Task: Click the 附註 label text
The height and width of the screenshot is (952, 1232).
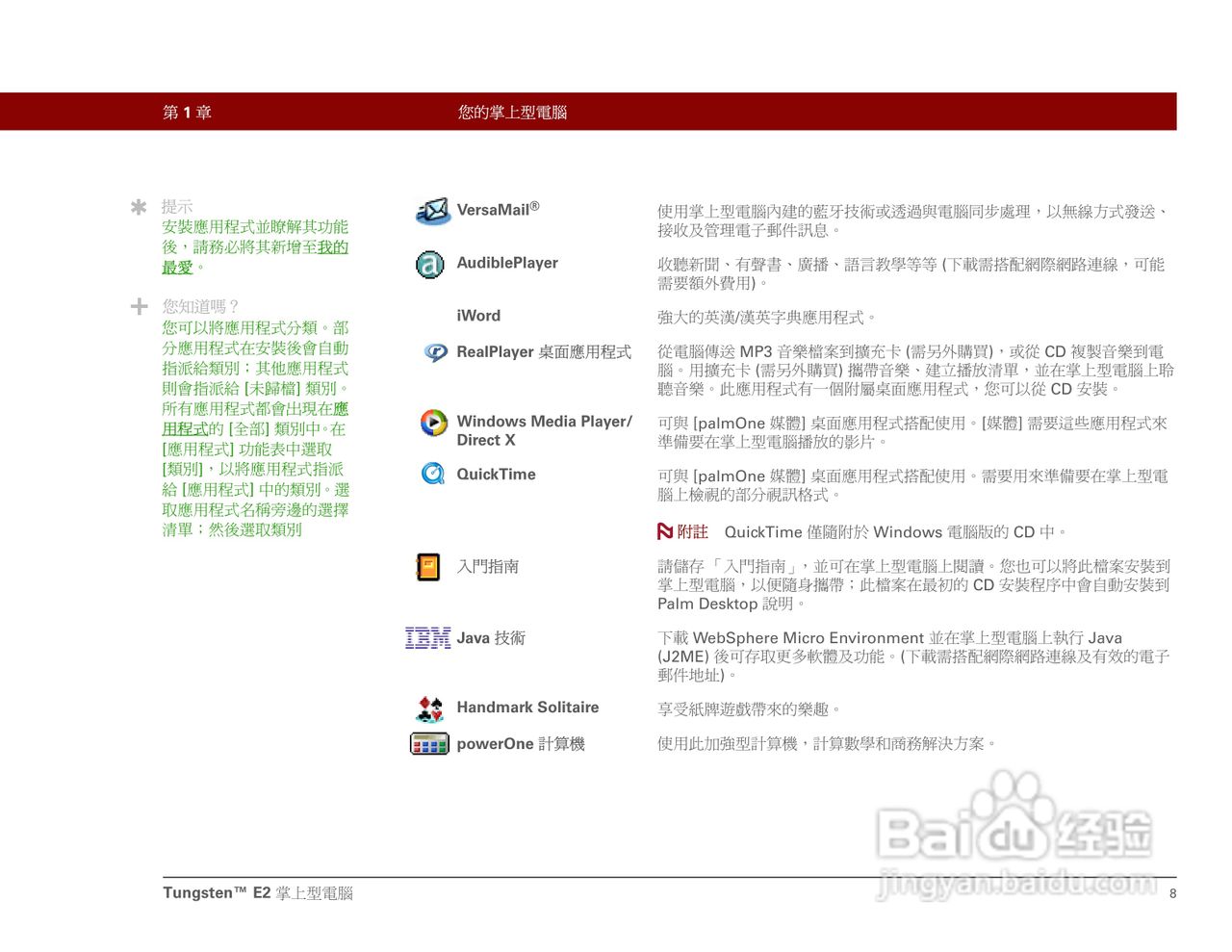Action: pos(692,531)
